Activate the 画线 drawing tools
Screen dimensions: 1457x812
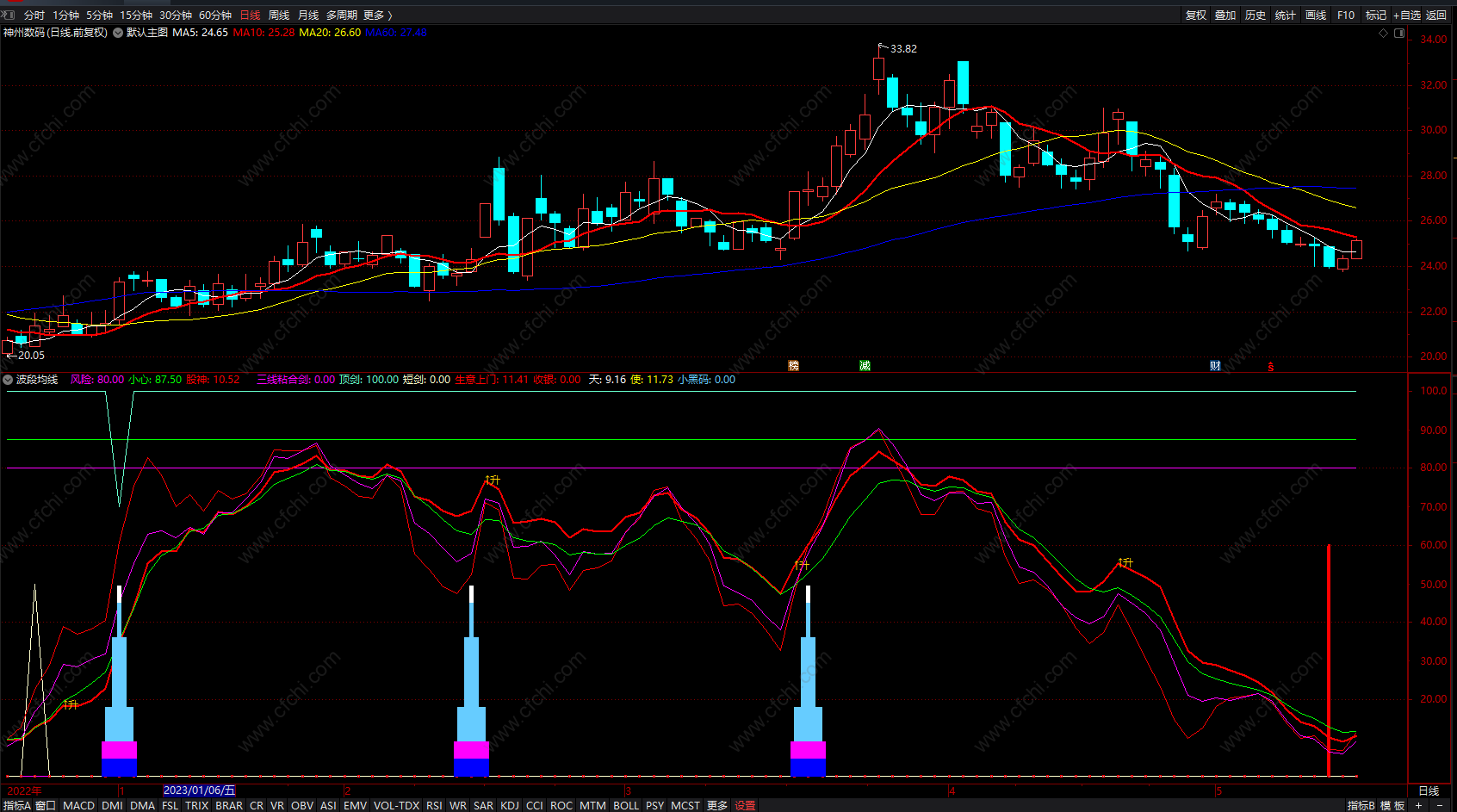tap(1316, 15)
